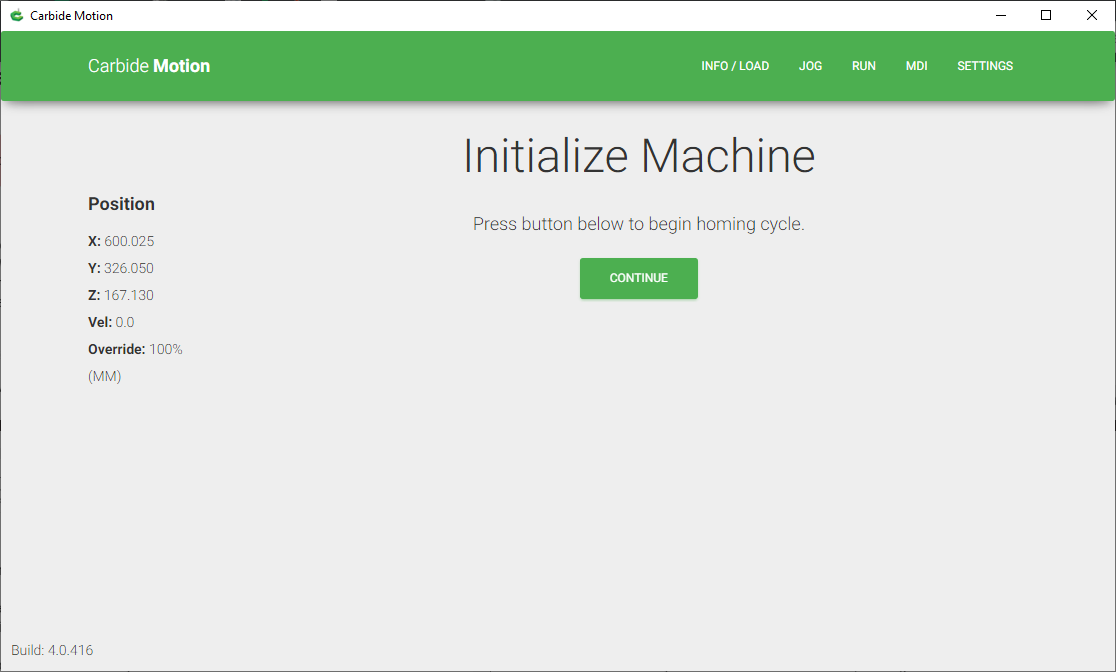Close the Carbide Motion window

(1091, 15)
